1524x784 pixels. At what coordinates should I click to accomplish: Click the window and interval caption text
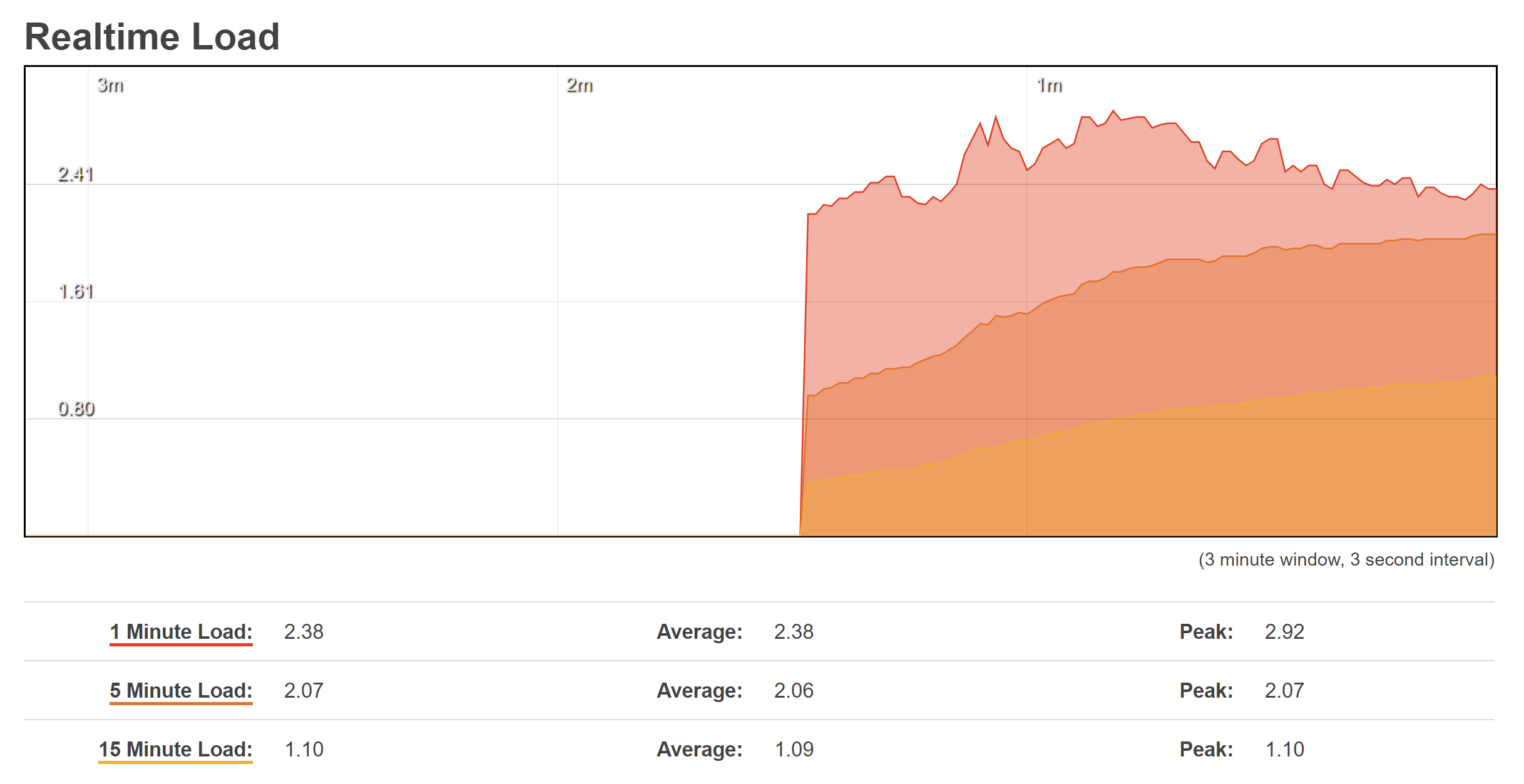click(1346, 559)
